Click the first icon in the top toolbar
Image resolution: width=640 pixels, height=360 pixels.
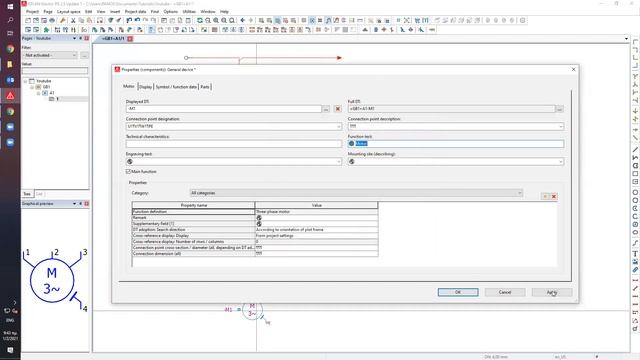tap(28, 20)
